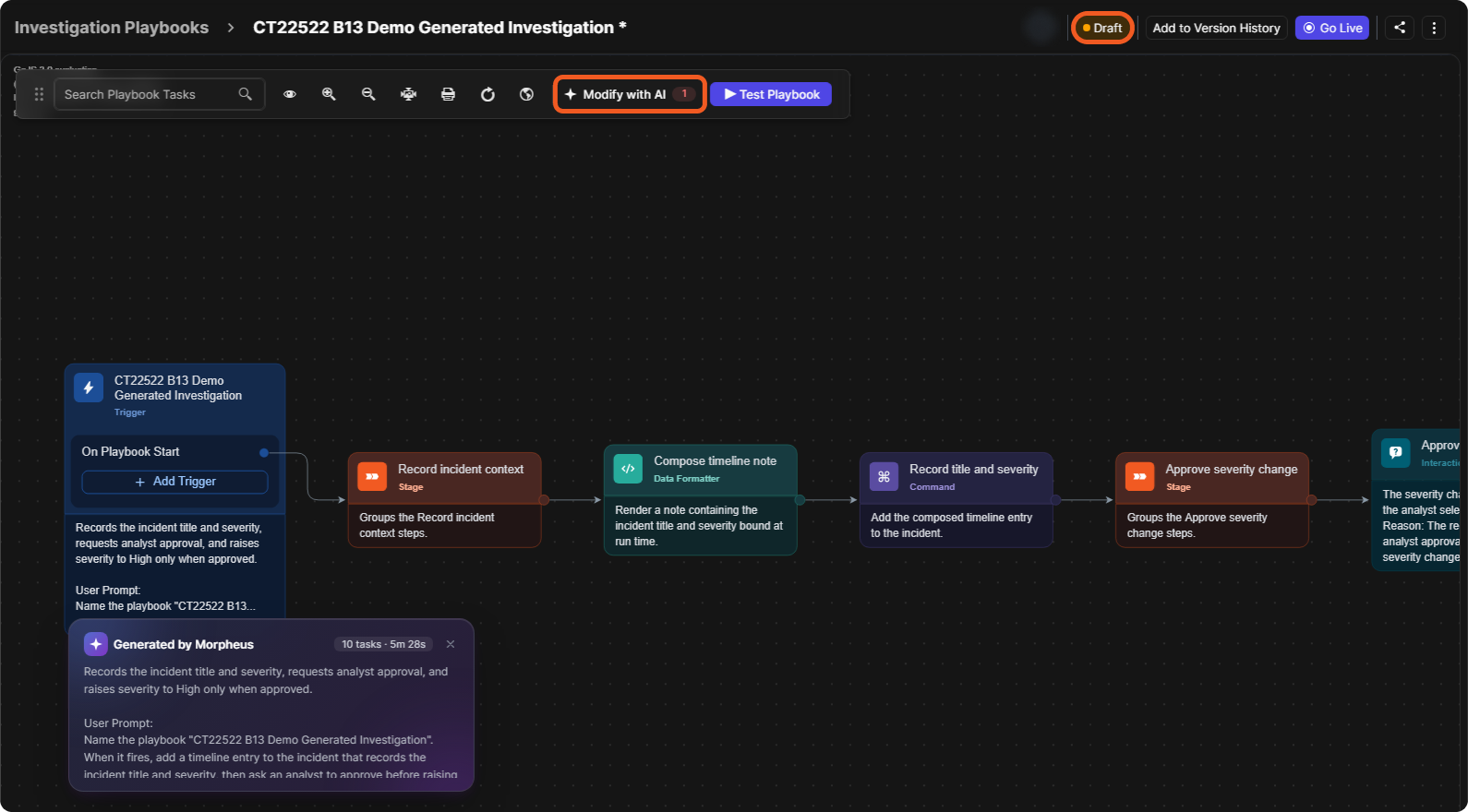Click the circular refresh arrow icon

point(487,94)
